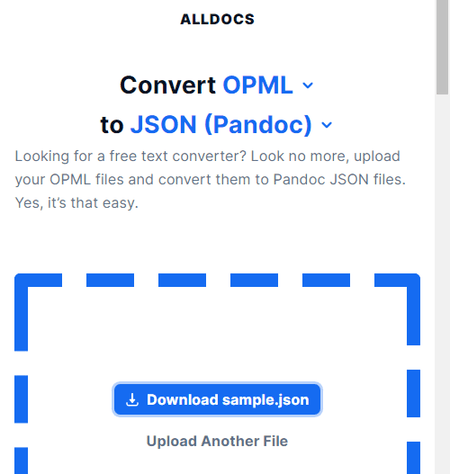Click the download arrow icon in the button

[132, 400]
